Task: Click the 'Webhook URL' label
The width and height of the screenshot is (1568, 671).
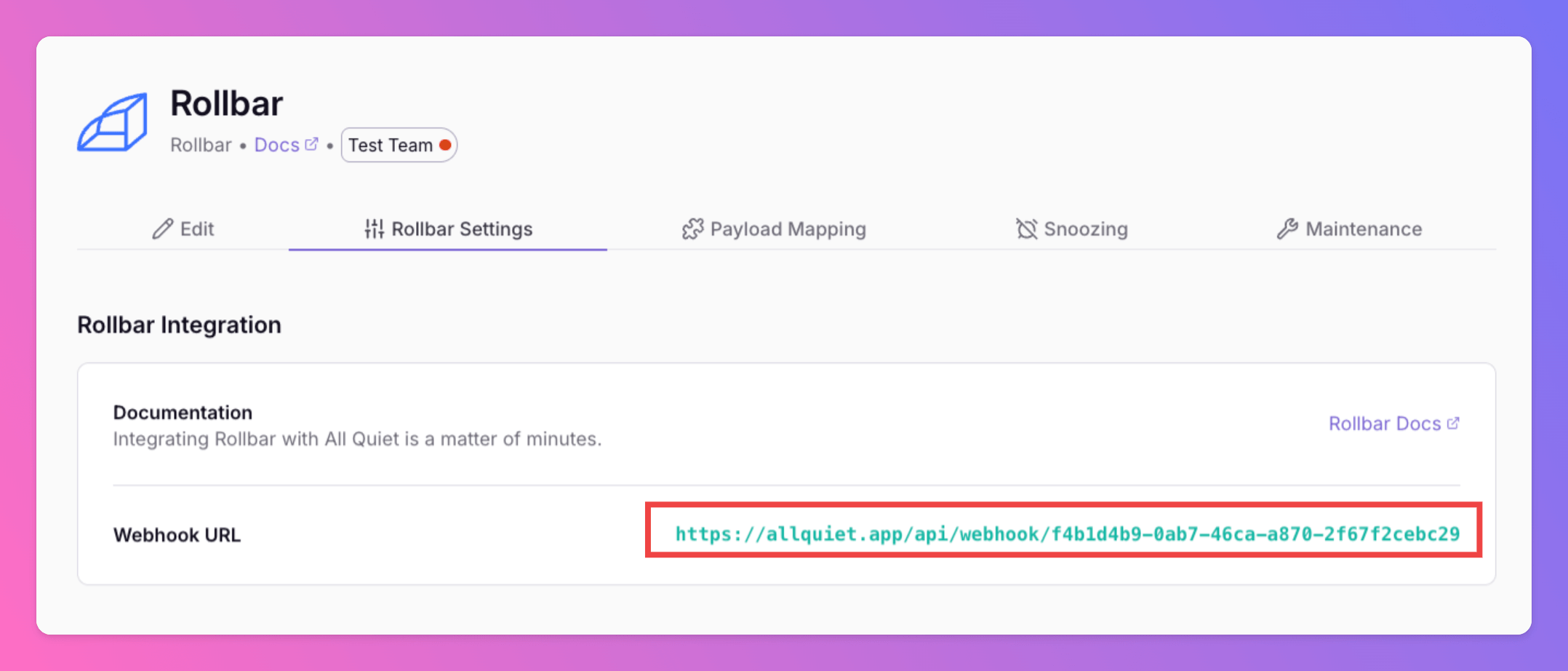Action: tap(177, 535)
